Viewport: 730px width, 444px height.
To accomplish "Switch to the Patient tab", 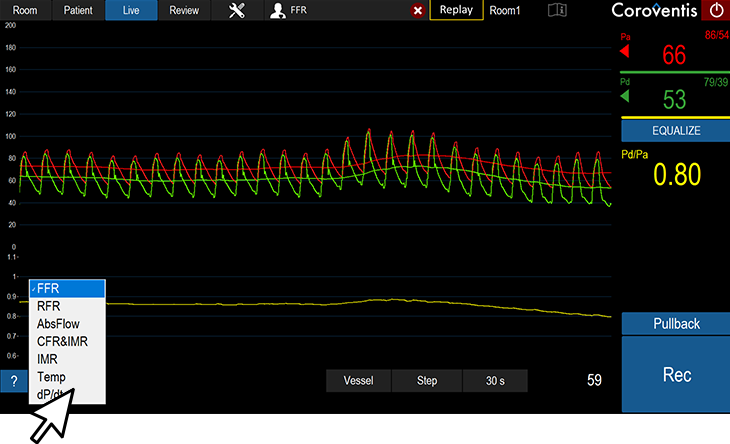I will [x=78, y=10].
